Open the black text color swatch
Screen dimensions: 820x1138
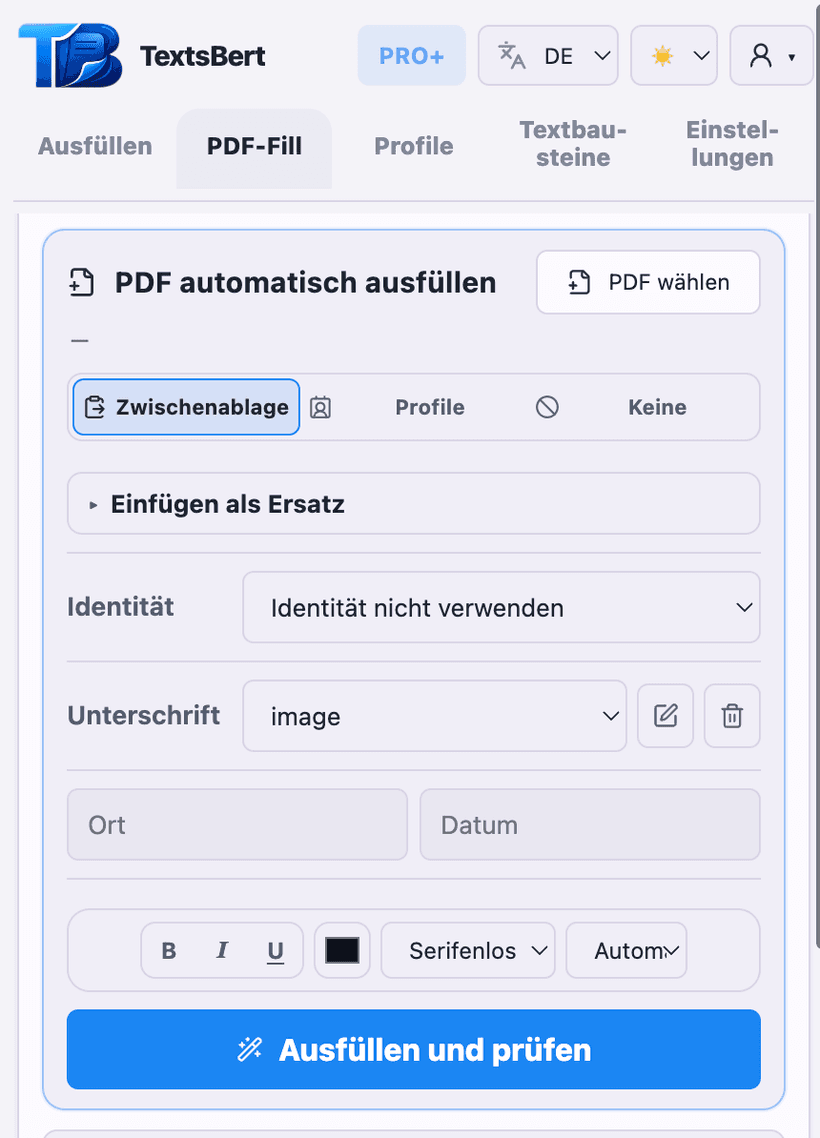pos(342,950)
